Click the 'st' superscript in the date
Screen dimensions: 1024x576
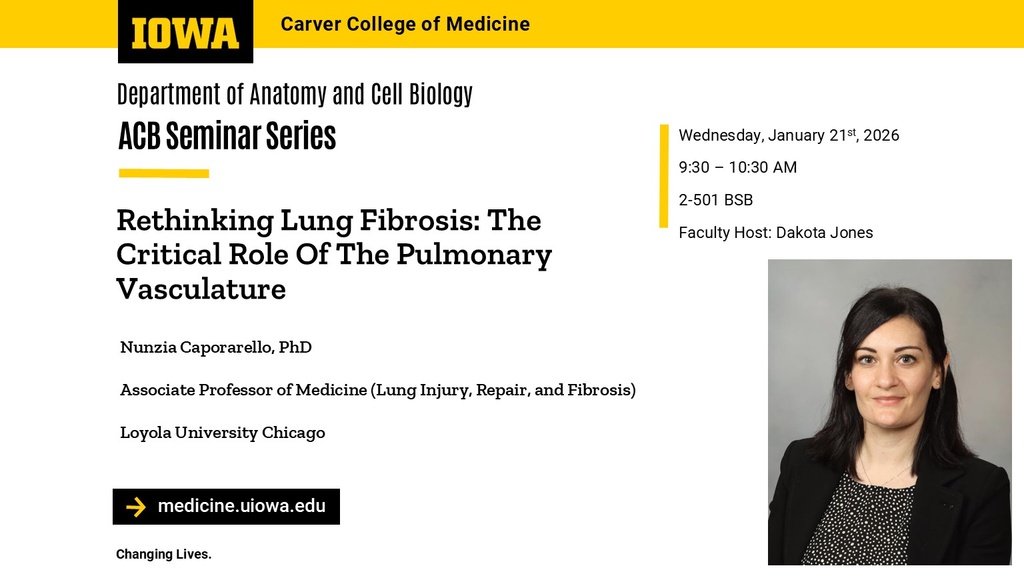click(x=853, y=132)
